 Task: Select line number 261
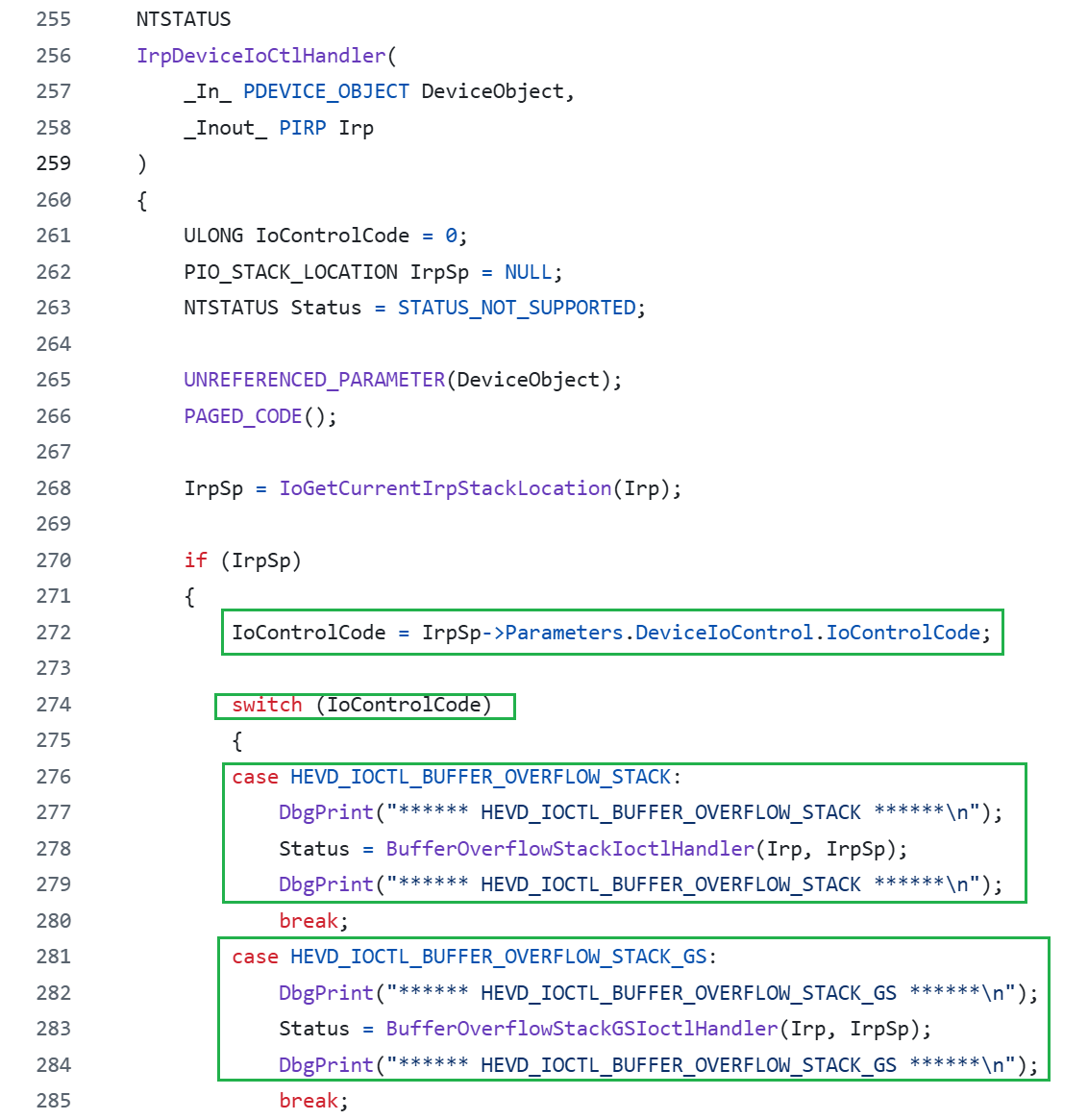tap(54, 236)
